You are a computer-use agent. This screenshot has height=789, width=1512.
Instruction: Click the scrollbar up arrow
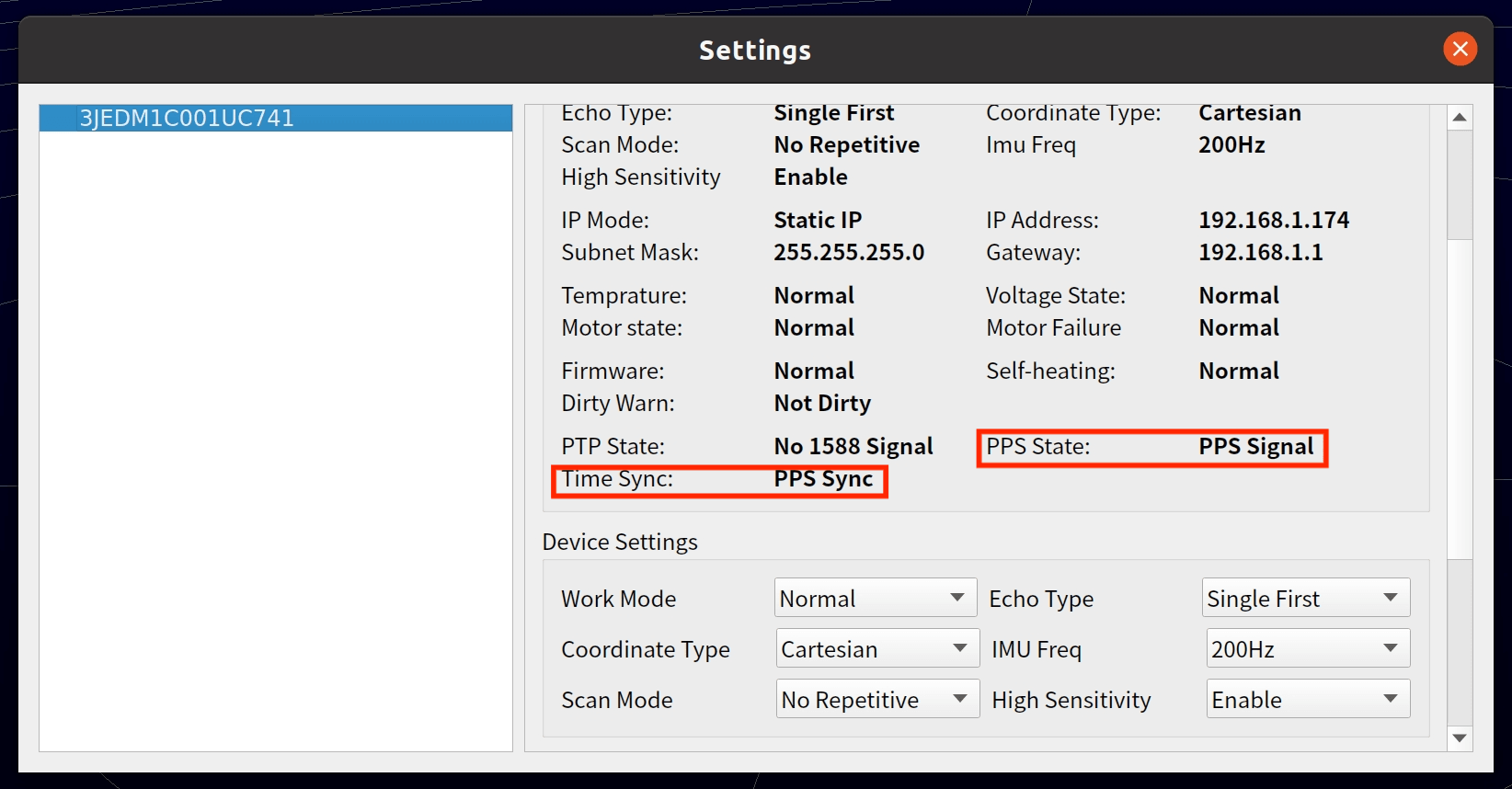coord(1460,117)
